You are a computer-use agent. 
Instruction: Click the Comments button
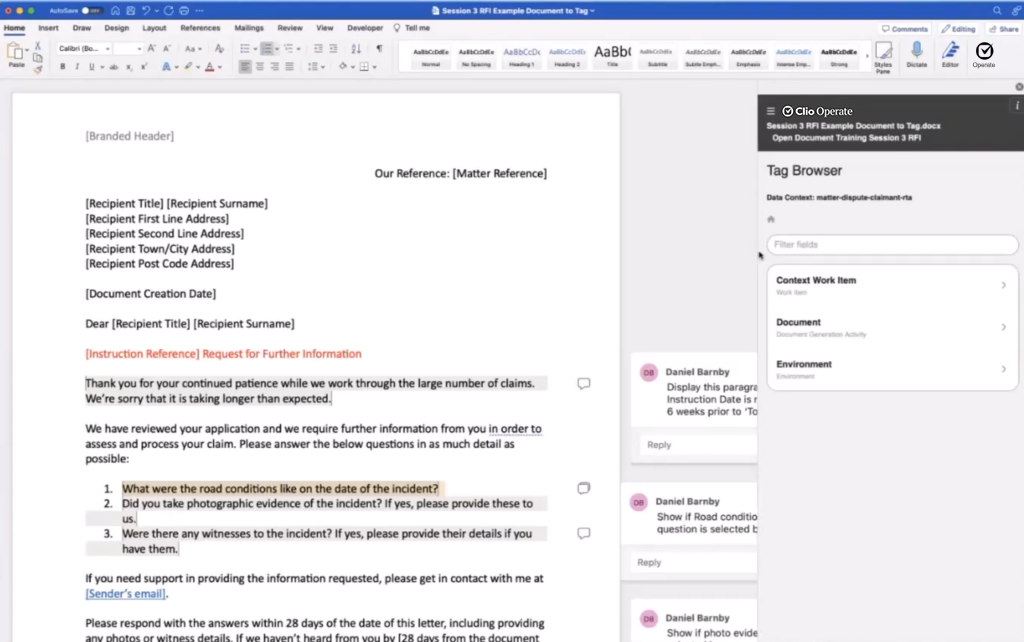tap(905, 29)
